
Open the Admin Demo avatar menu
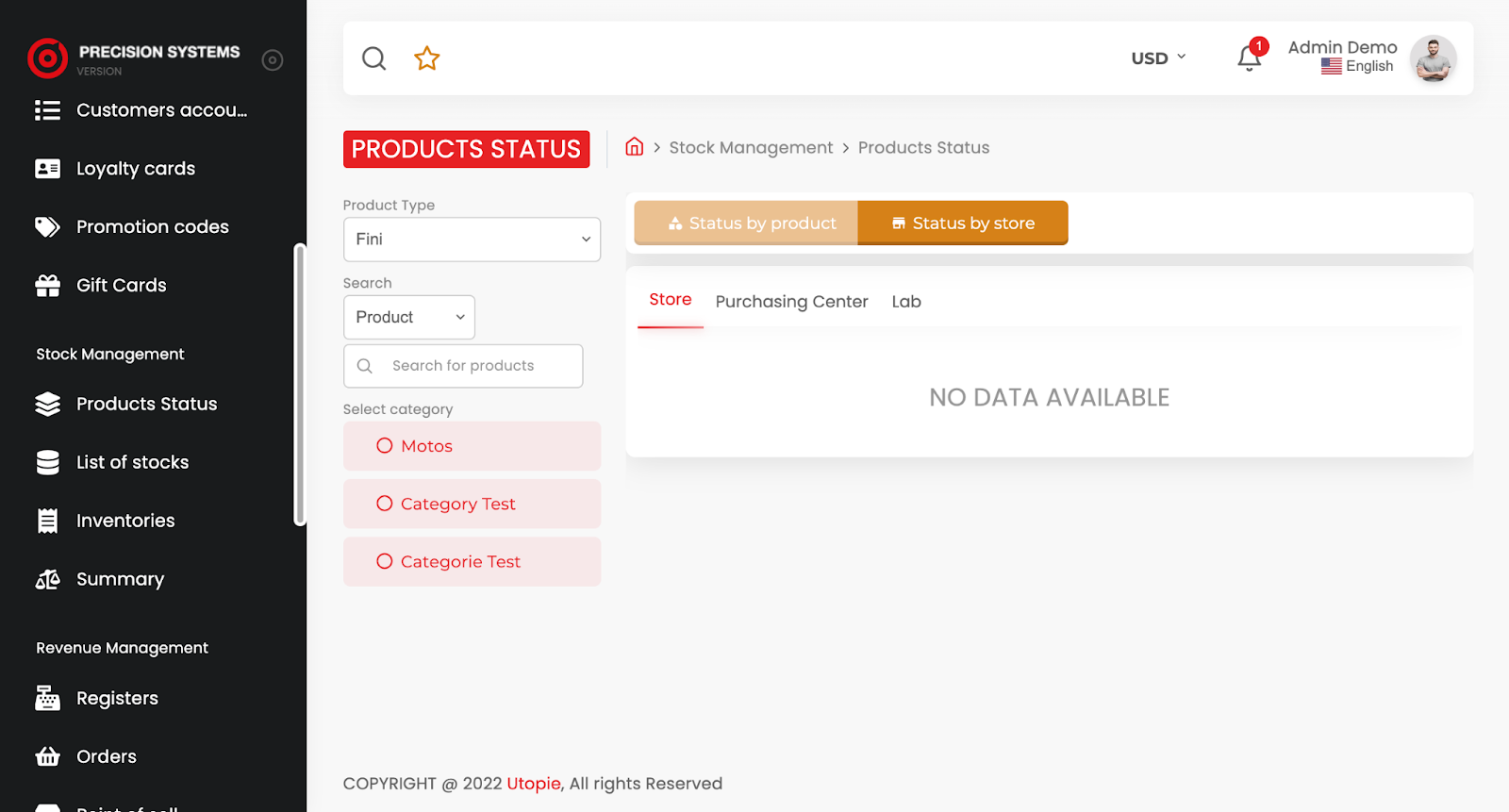[1434, 58]
